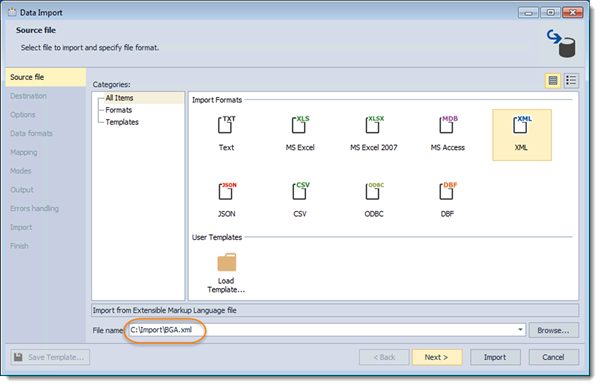600x386 pixels.
Task: Choose the MS Excel XLS format
Action: 300,134
